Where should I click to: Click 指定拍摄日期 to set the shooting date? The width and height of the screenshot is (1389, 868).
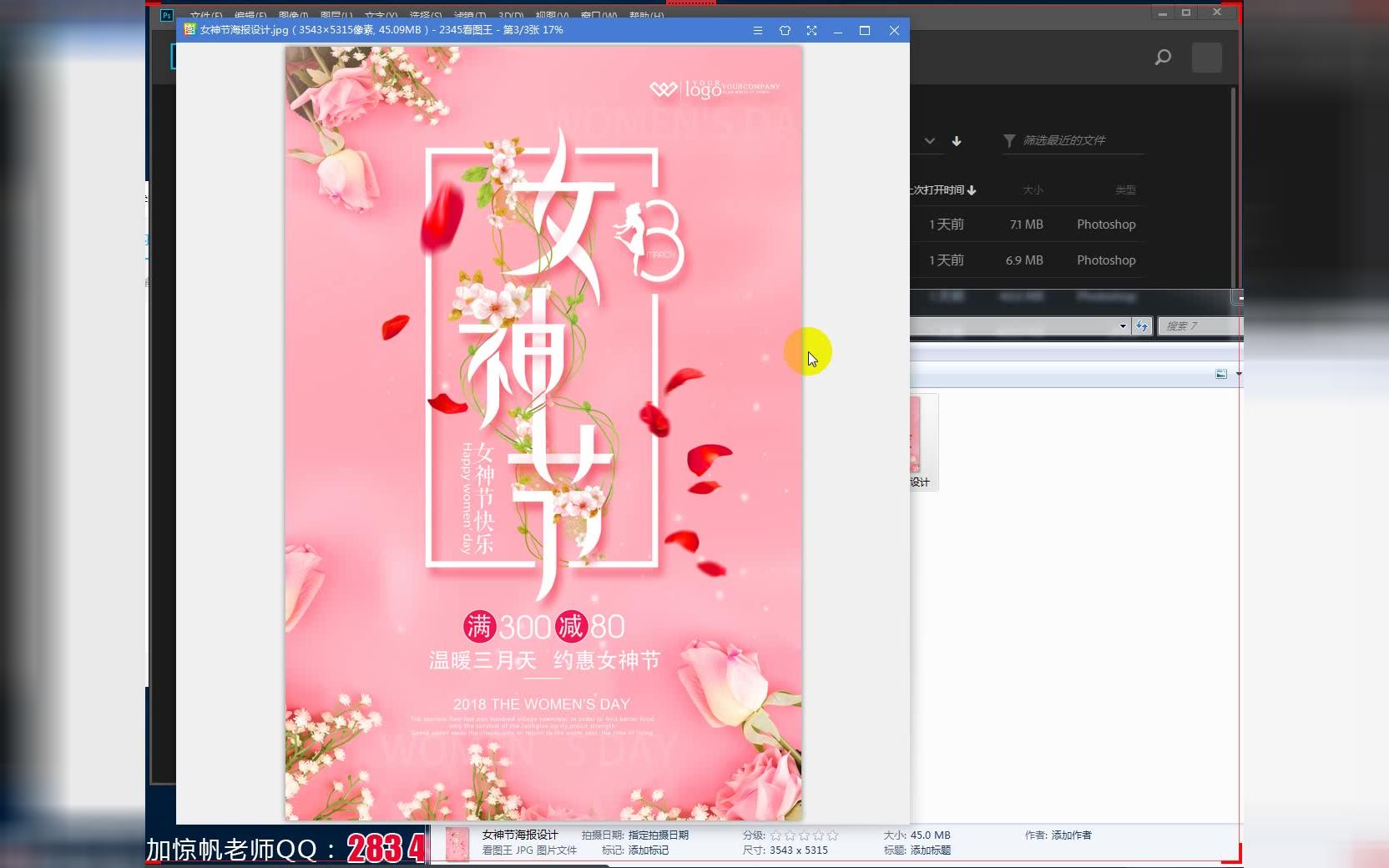pos(657,835)
